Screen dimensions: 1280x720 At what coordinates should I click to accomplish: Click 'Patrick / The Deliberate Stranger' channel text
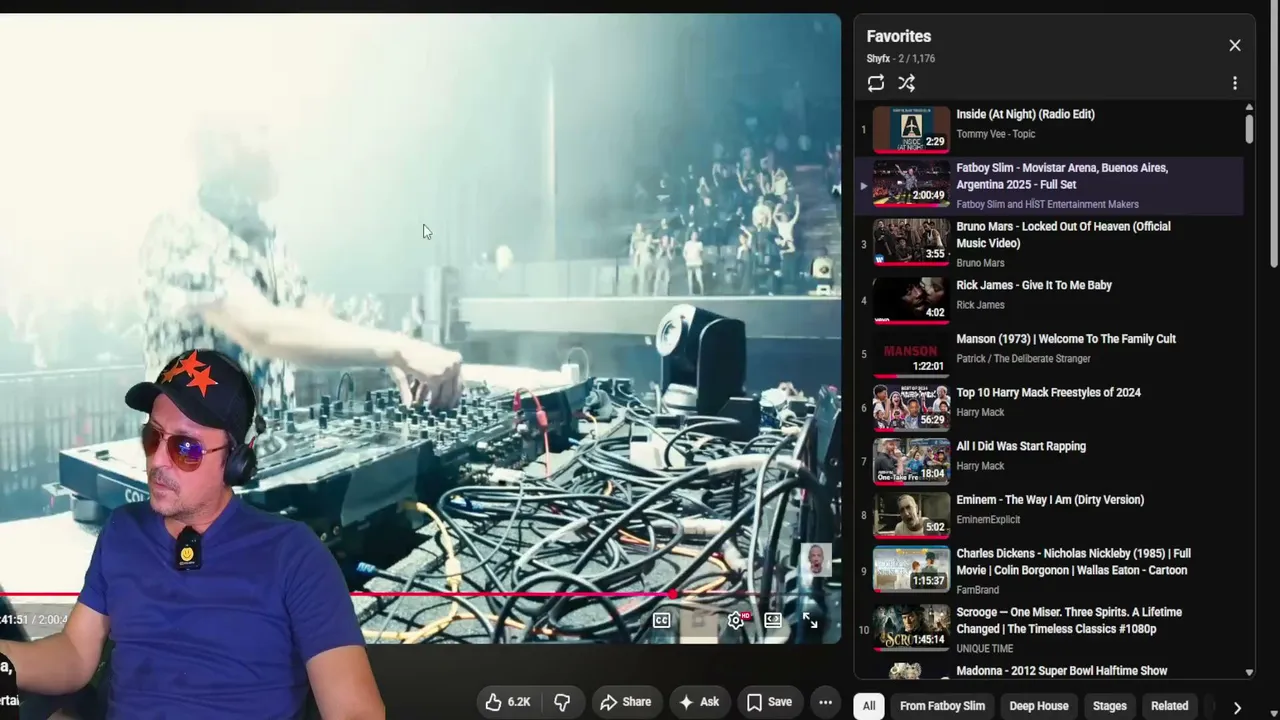tap(1023, 359)
